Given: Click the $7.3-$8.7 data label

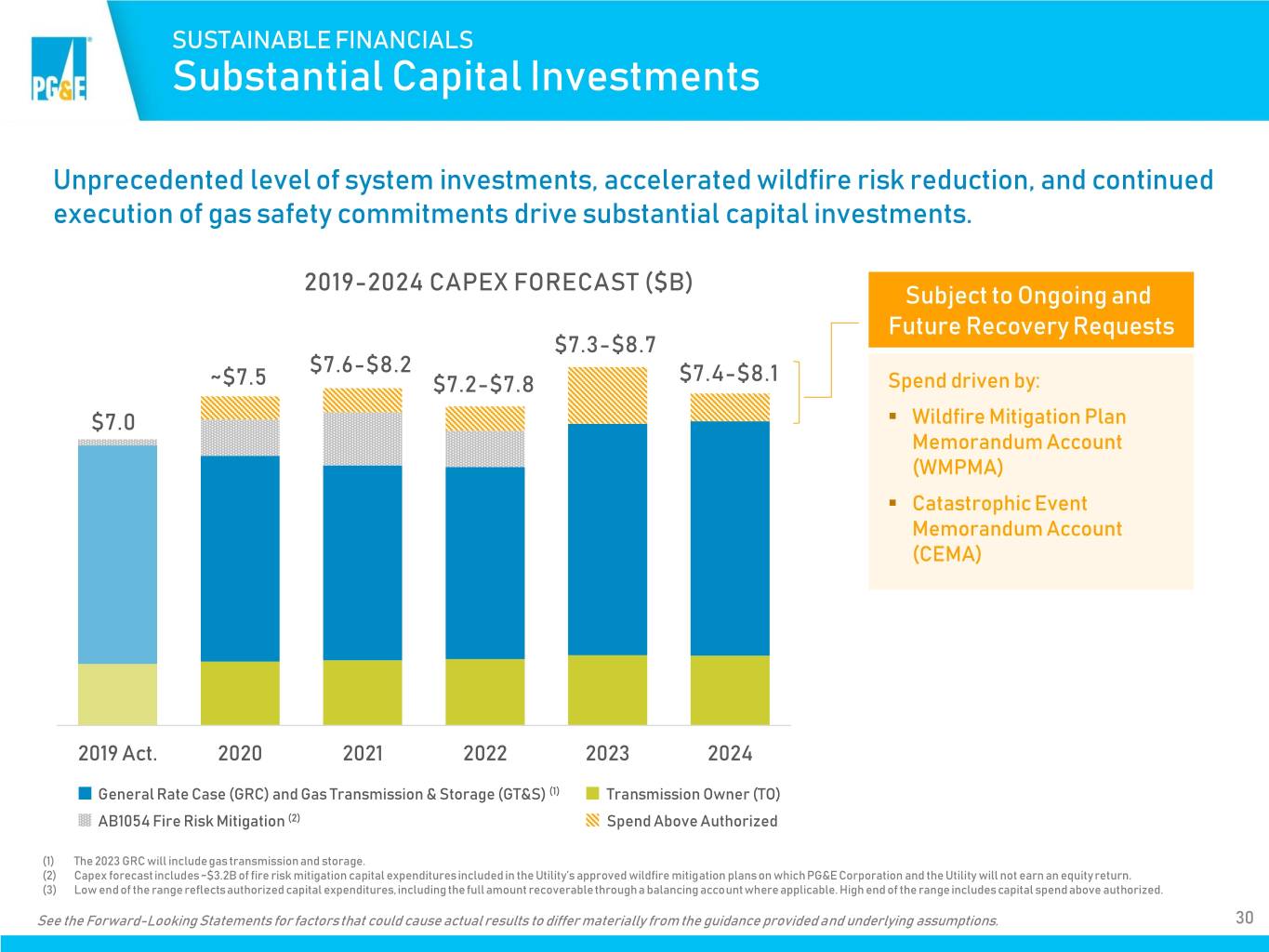Looking at the screenshot, I should 605,345.
